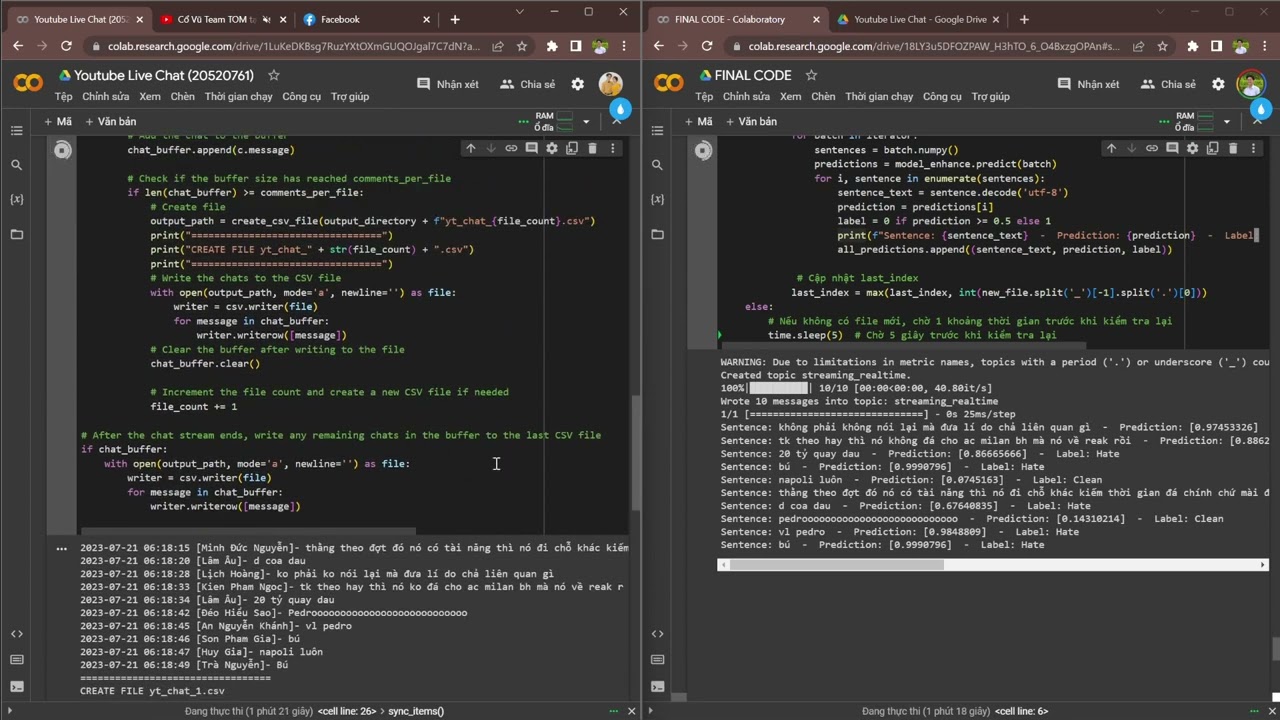Open more cell options in FINAL CODE
1280x720 pixels.
coord(1254,148)
